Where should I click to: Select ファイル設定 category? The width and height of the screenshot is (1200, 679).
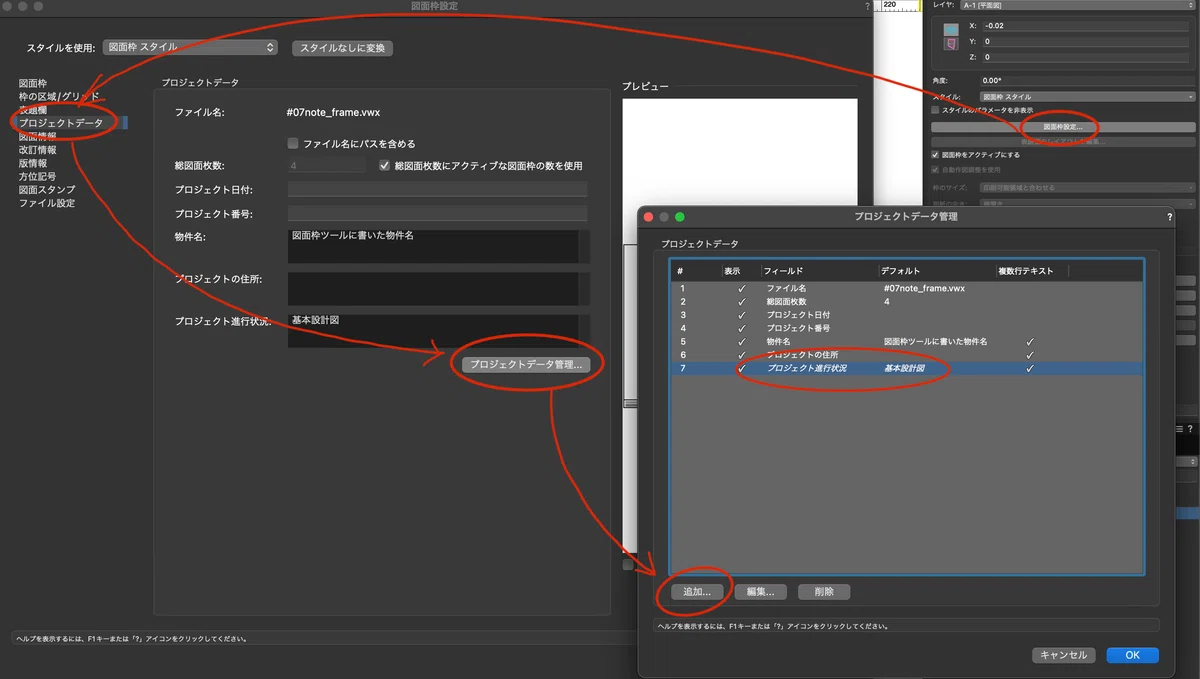tap(46, 203)
